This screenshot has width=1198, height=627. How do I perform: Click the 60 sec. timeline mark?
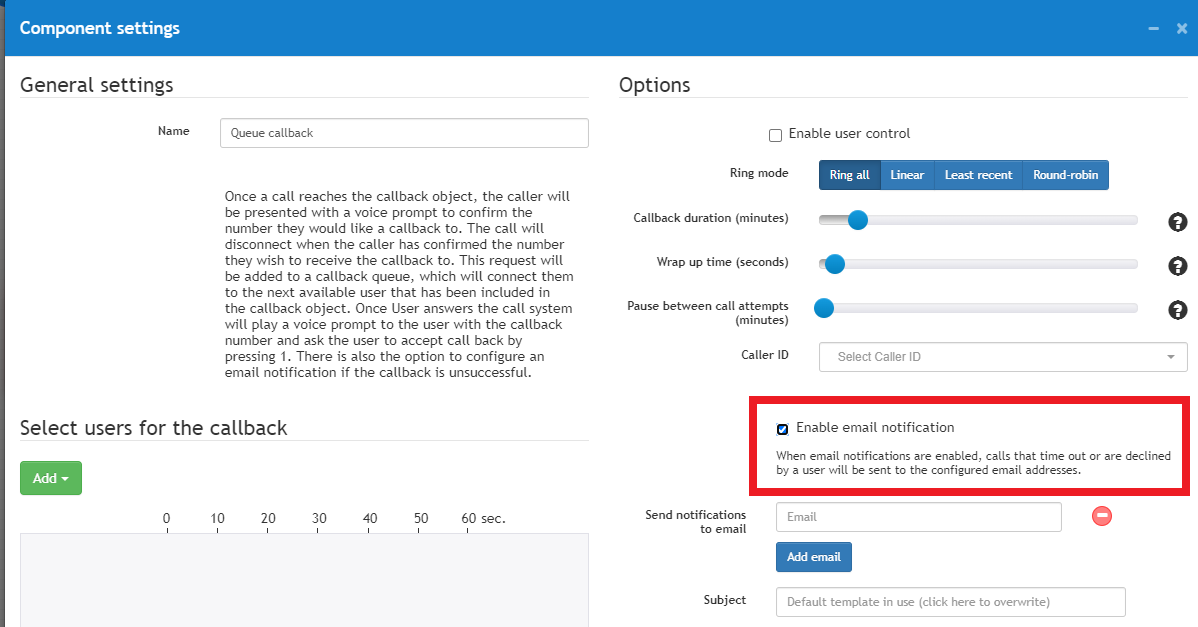[x=483, y=519]
